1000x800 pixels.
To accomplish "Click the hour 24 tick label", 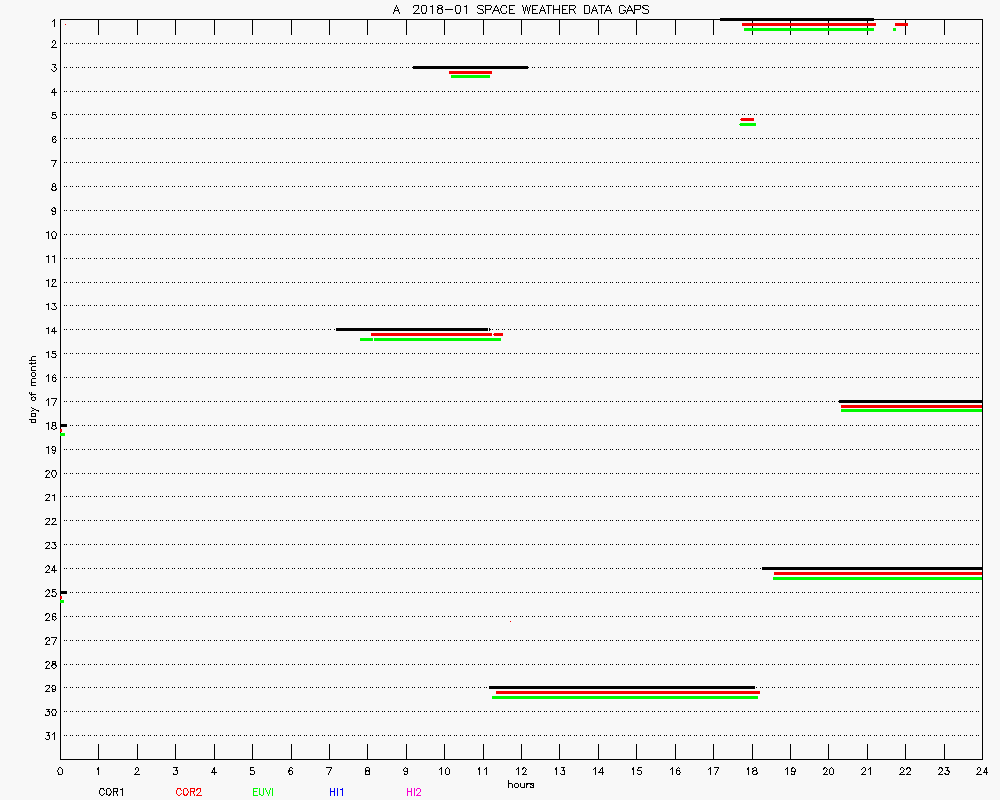I will click(x=982, y=771).
